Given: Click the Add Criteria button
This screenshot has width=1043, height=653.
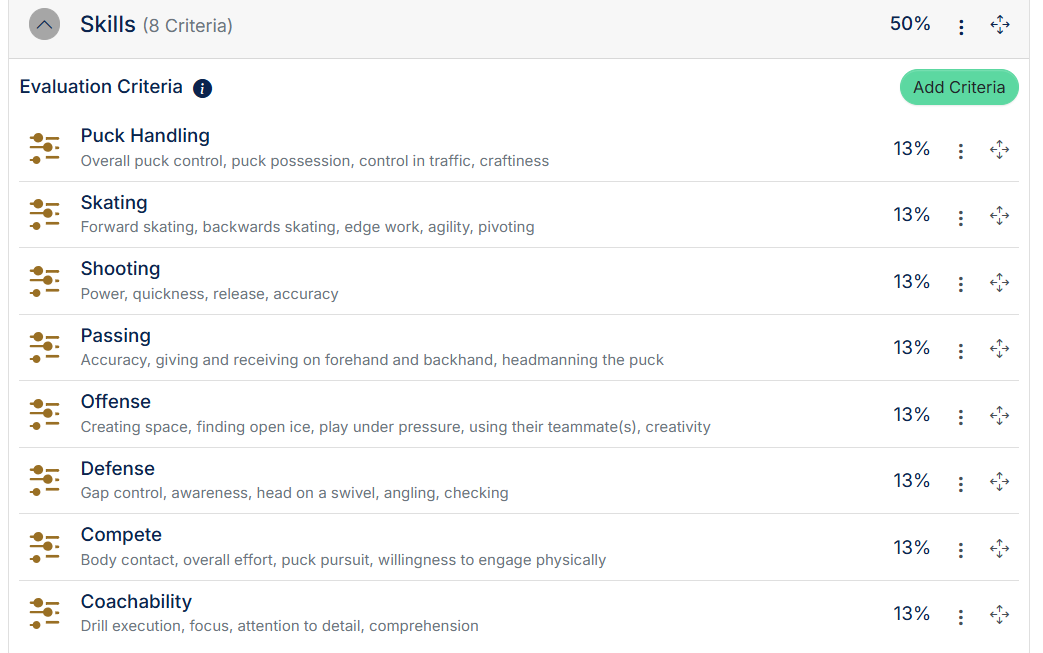Looking at the screenshot, I should tap(959, 87).
